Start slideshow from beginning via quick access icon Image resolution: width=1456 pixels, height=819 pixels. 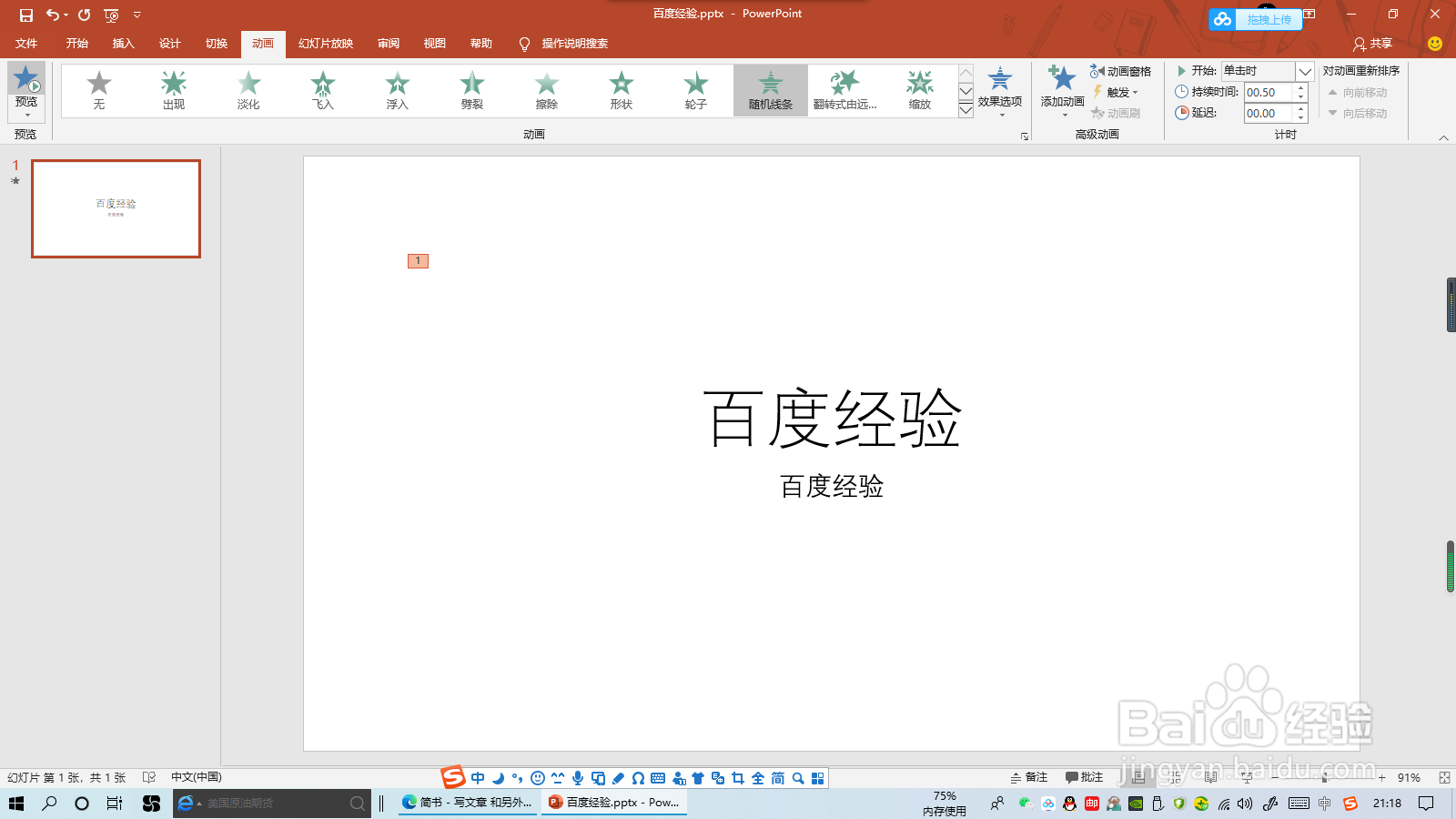[x=111, y=15]
